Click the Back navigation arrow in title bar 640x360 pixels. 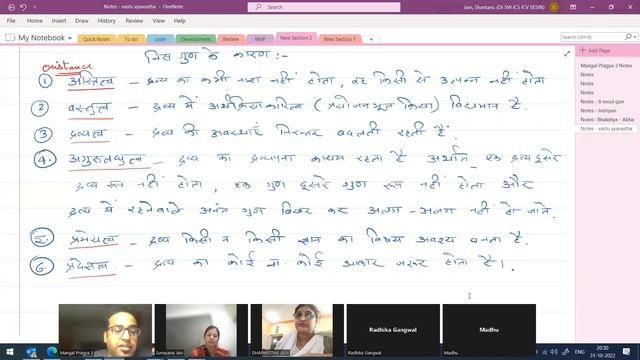11,7
